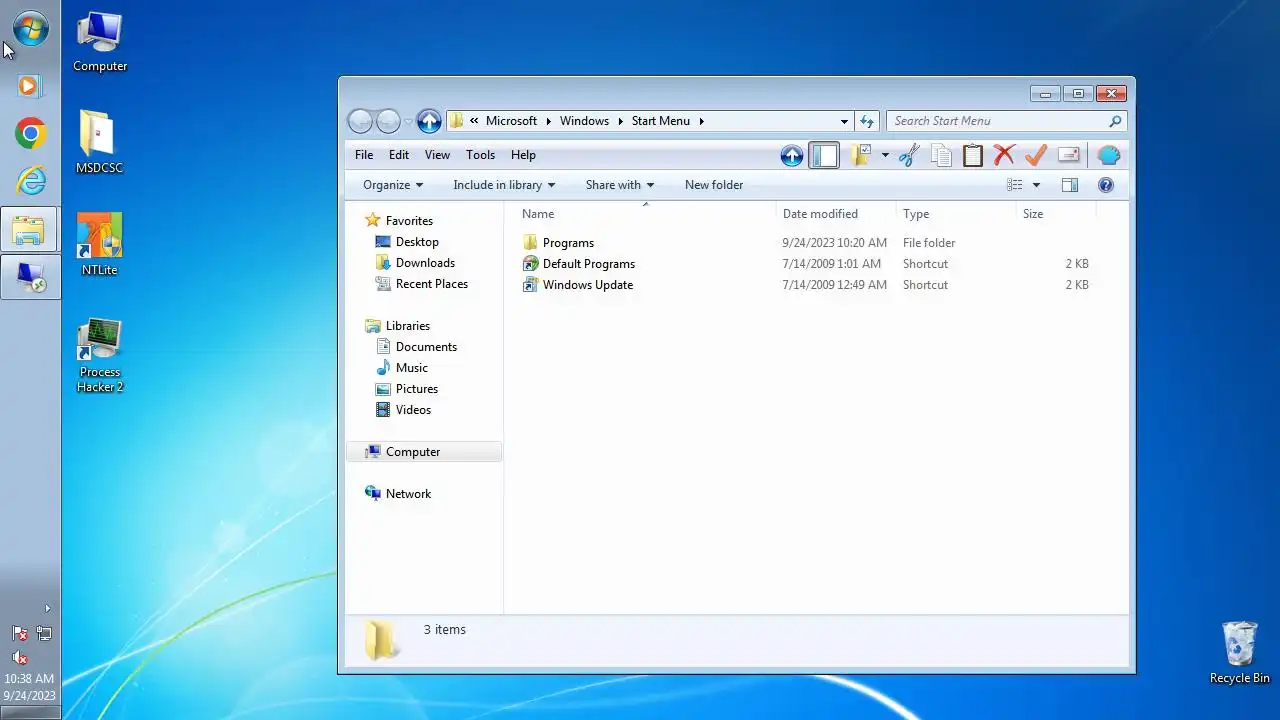
Task: Click the New folder button
Action: click(714, 185)
